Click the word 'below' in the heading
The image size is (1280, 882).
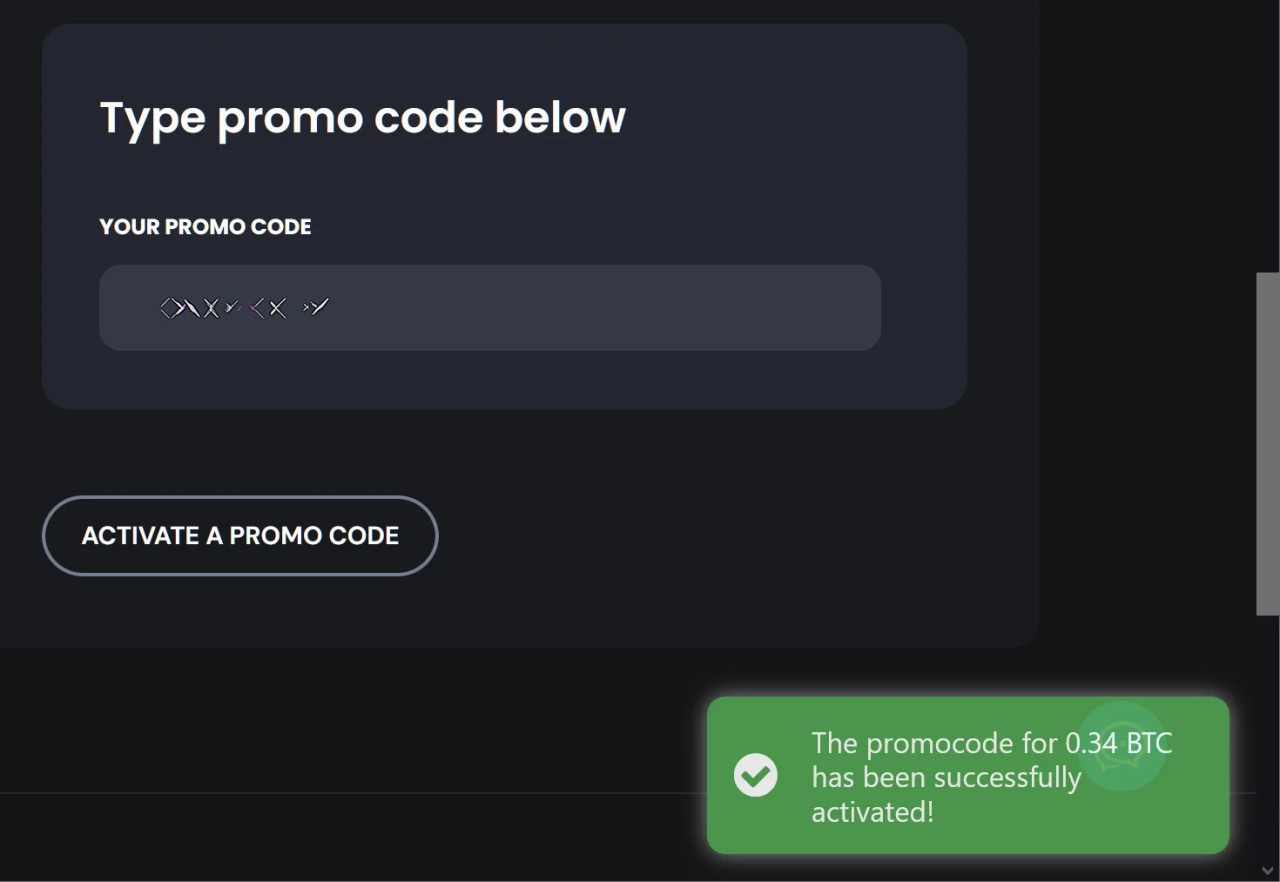pos(560,117)
